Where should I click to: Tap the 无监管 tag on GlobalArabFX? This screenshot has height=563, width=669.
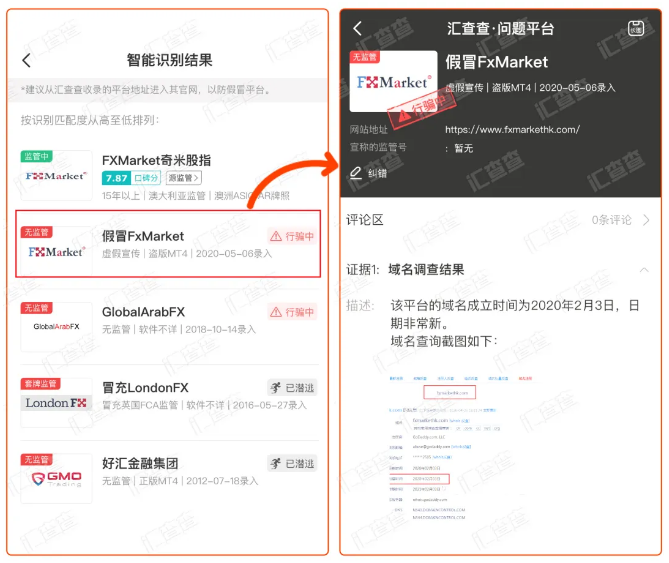click(x=36, y=308)
